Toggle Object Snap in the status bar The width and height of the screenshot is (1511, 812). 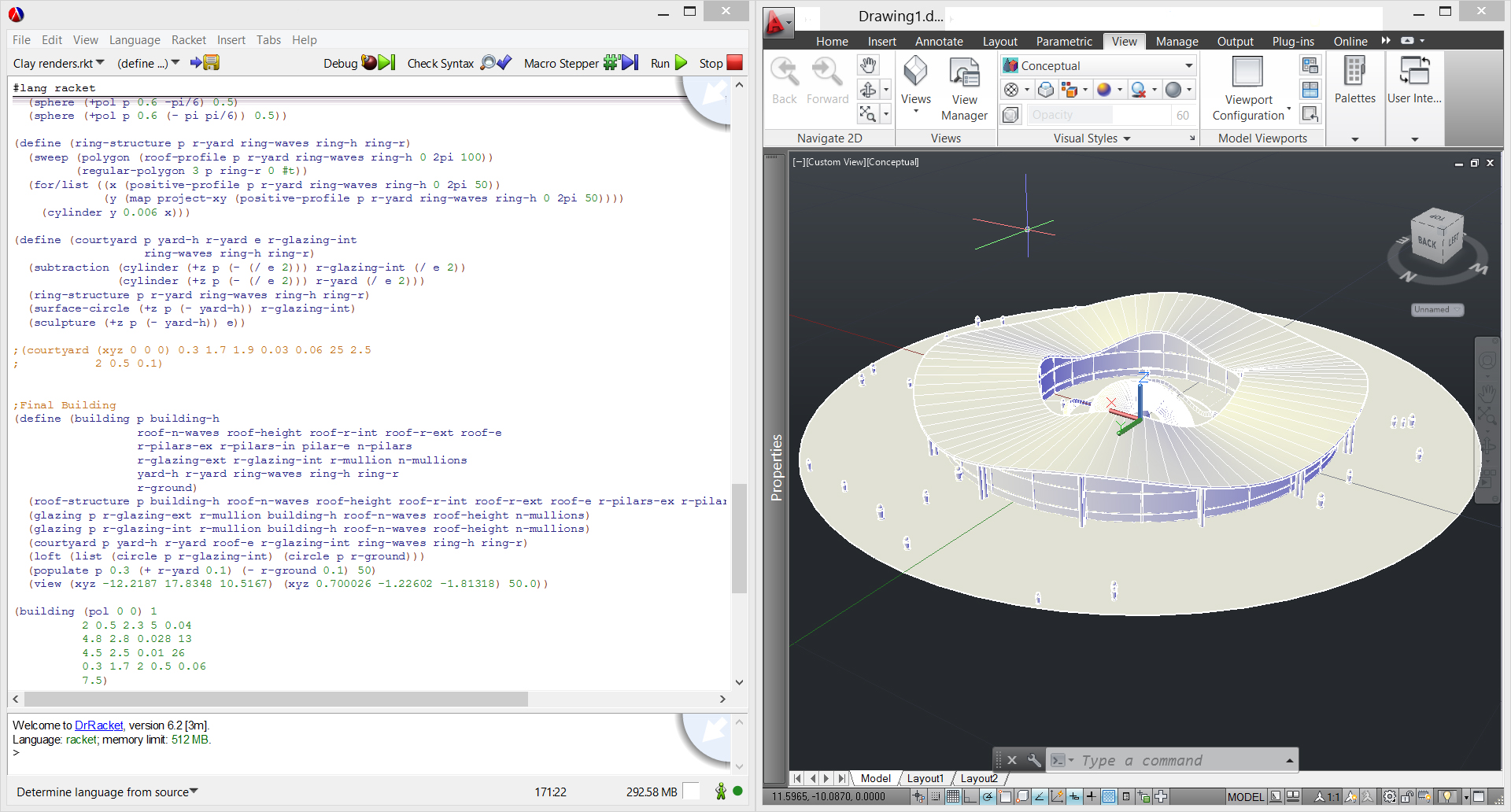[1004, 796]
